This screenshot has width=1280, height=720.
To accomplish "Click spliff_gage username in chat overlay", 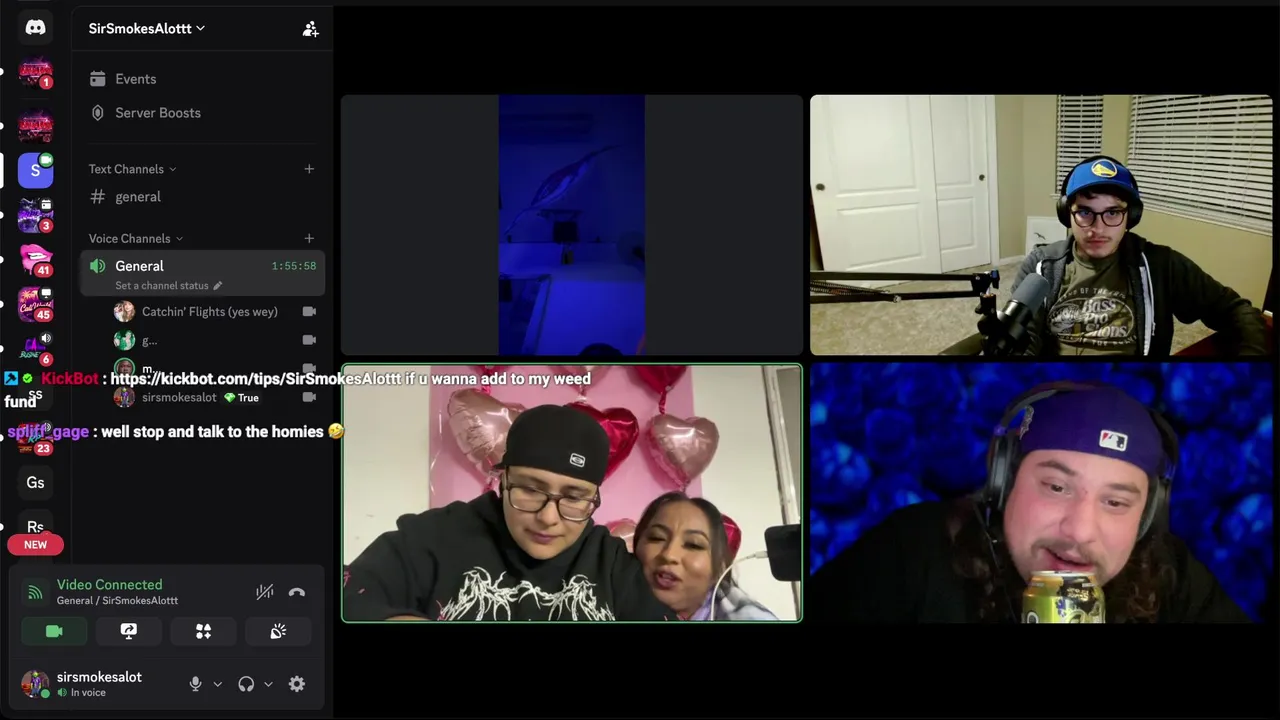I will click(x=48, y=432).
